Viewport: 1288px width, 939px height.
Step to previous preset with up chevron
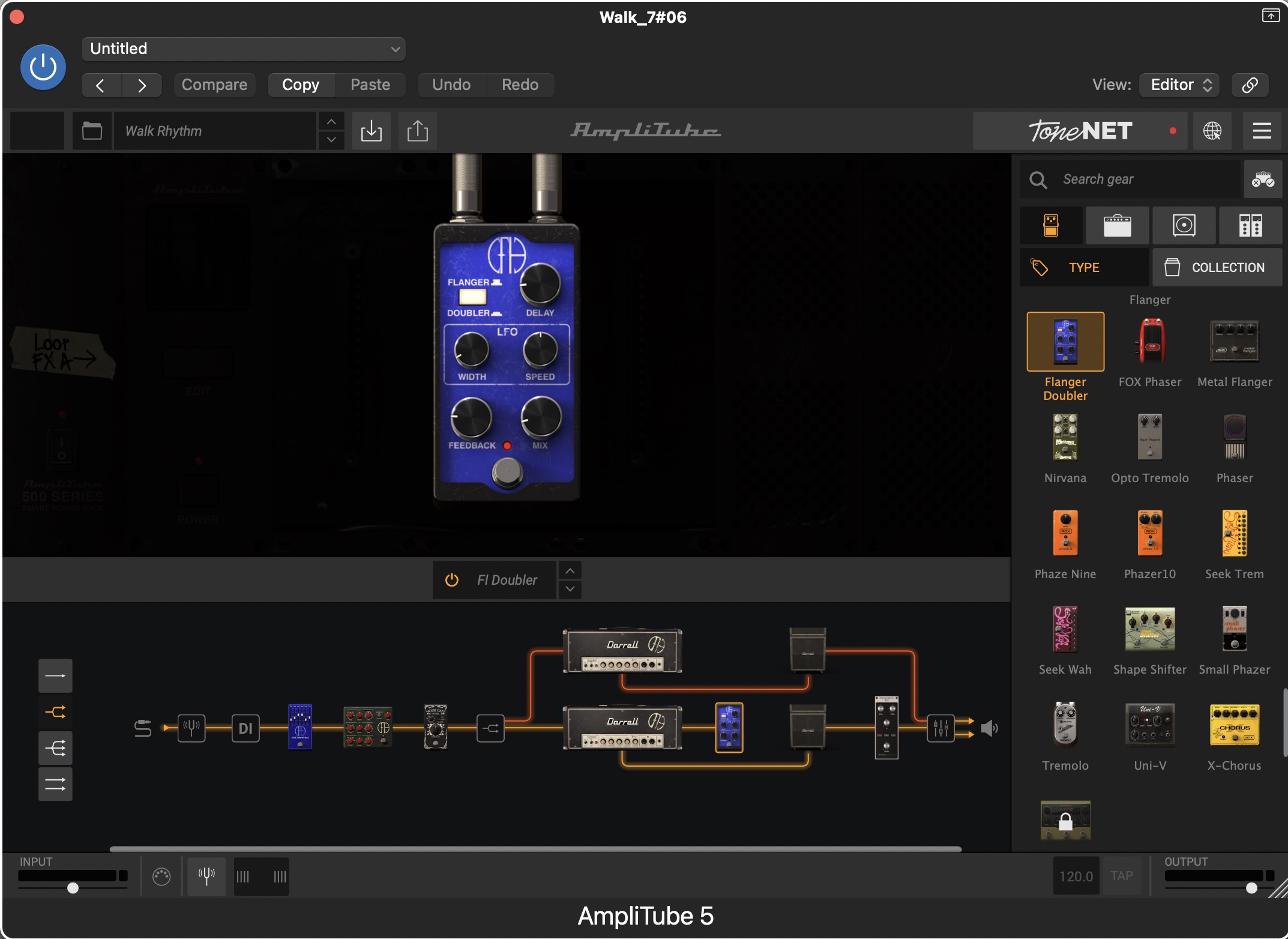[x=331, y=121]
